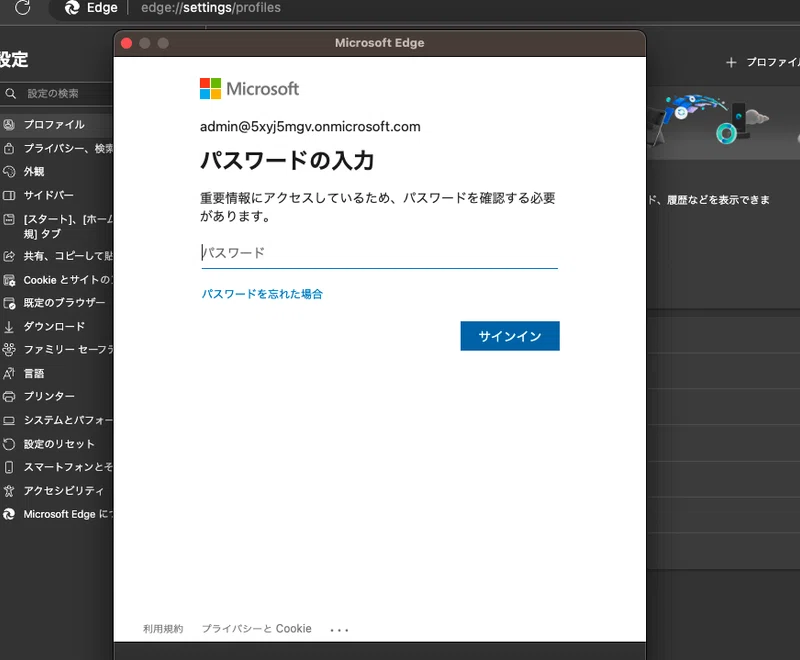The image size is (800, 660).
Task: Click the プロファイル sidebar icon
Action: point(9,124)
